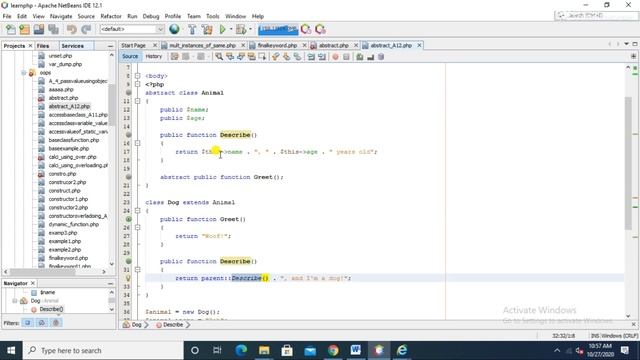Switch to finalkeyword.php editor tab
640x360 pixels.
(277, 45)
